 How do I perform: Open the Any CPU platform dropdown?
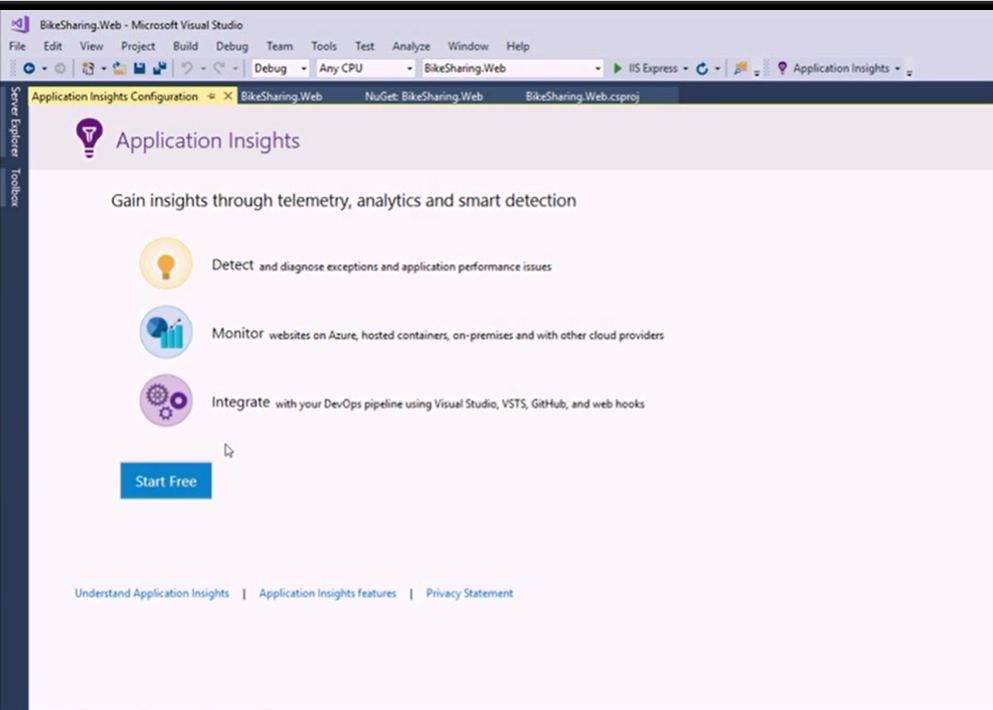(365, 68)
